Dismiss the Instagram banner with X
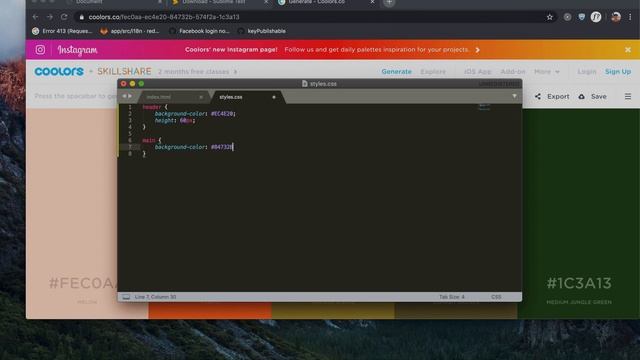Viewport: 640px width, 360px height. (628, 50)
